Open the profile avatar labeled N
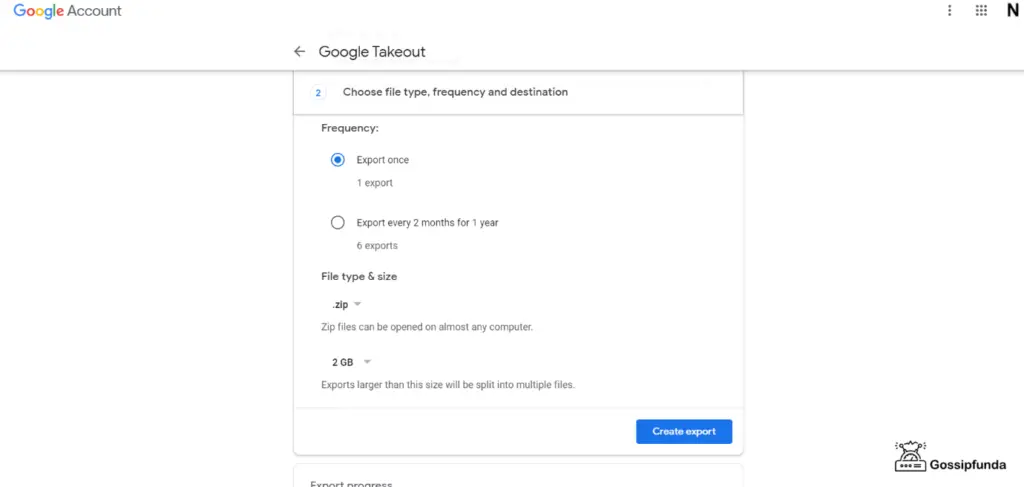Screen dimensions: 1024x487 (1013, 10)
